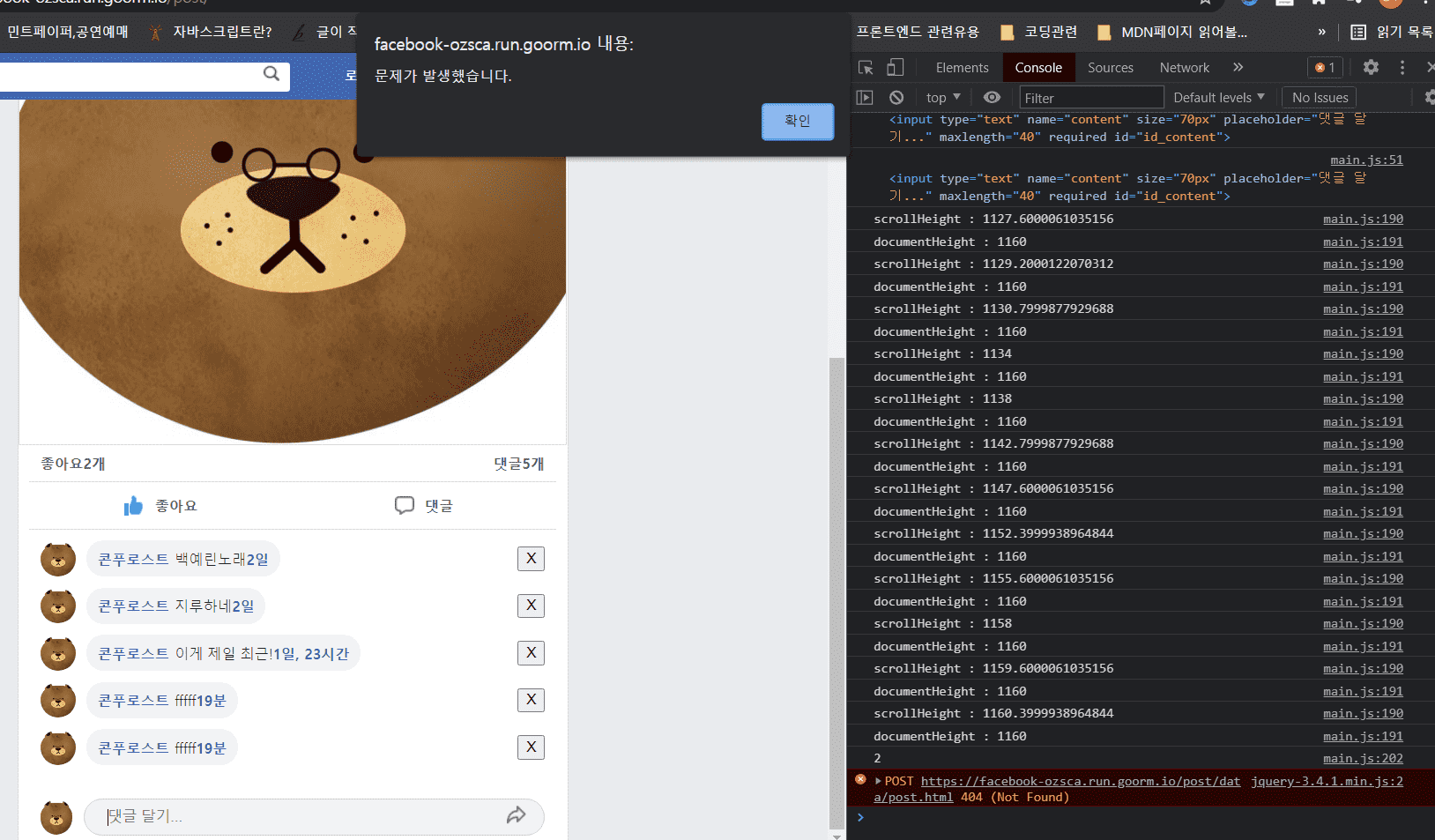Image resolution: width=1435 pixels, height=840 pixels.
Task: Click the 콘푸로스트 name on 이게 제일 최근 comment
Action: coord(133,653)
